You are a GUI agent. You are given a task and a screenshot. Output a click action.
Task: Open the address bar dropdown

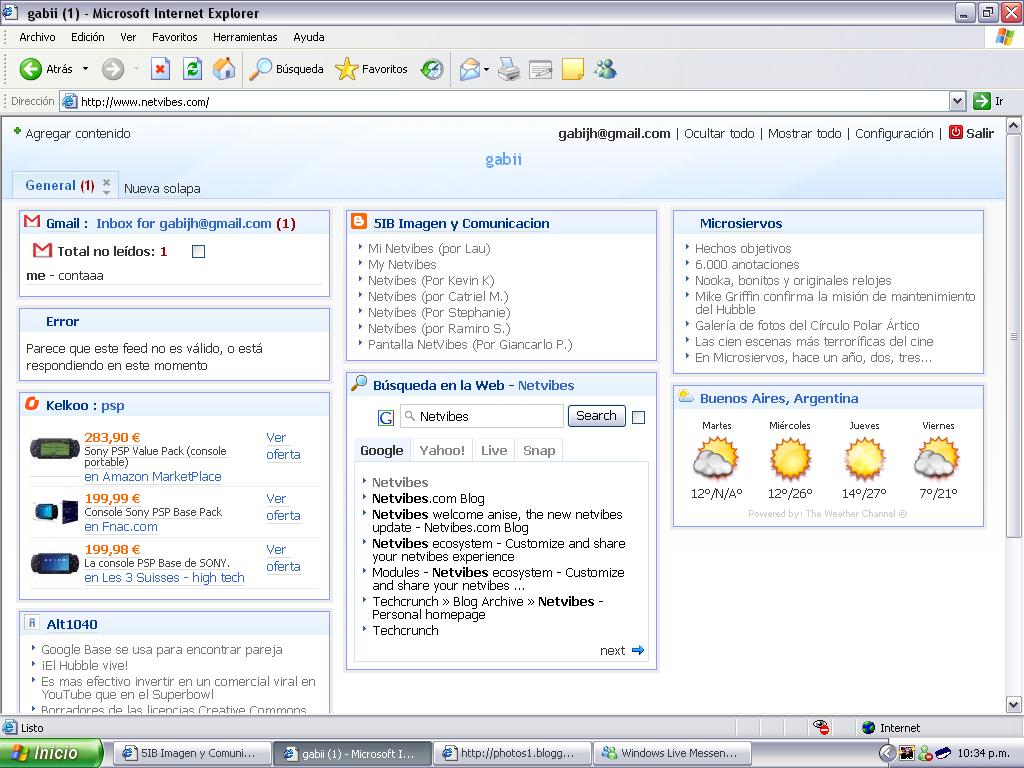coord(957,101)
